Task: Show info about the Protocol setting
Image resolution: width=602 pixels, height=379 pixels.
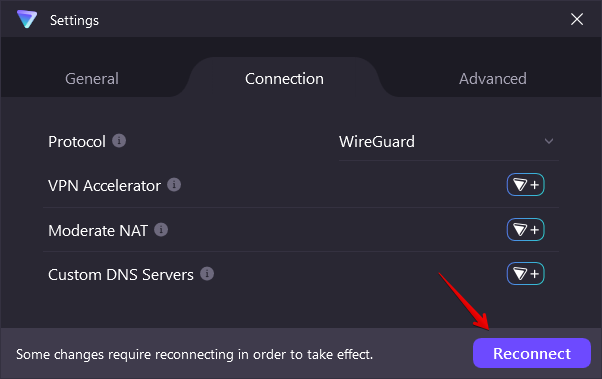Action: tap(119, 141)
